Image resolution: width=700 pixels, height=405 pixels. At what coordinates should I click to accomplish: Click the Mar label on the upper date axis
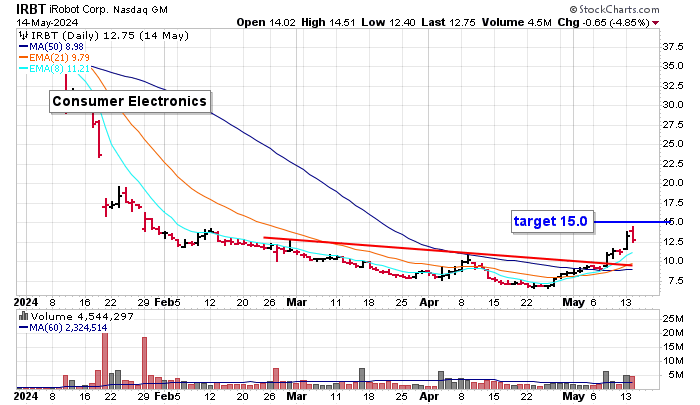[x=296, y=302]
